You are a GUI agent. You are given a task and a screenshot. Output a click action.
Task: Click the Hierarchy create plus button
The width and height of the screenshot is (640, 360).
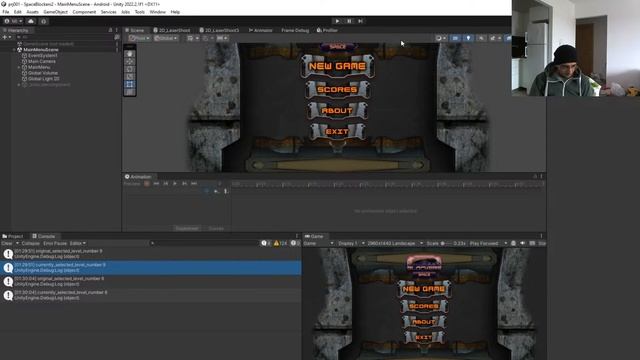(7, 37)
